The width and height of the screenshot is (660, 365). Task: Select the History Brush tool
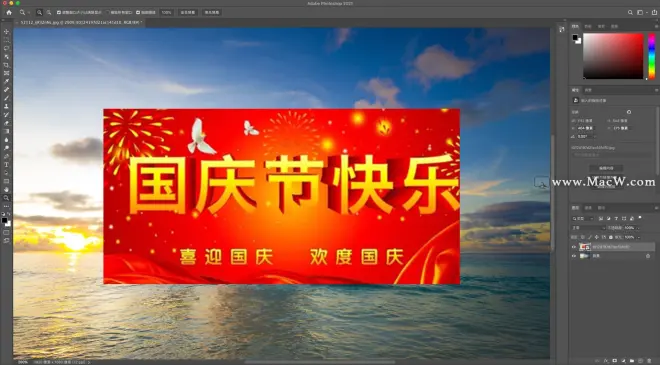click(x=6, y=115)
